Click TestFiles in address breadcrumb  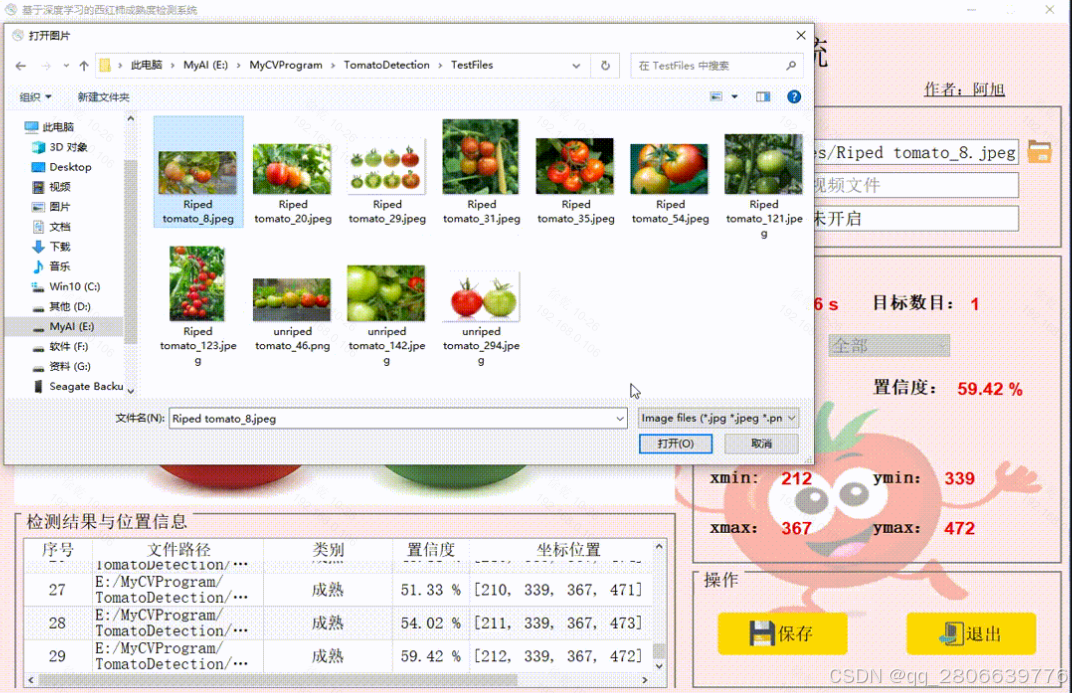[472, 65]
